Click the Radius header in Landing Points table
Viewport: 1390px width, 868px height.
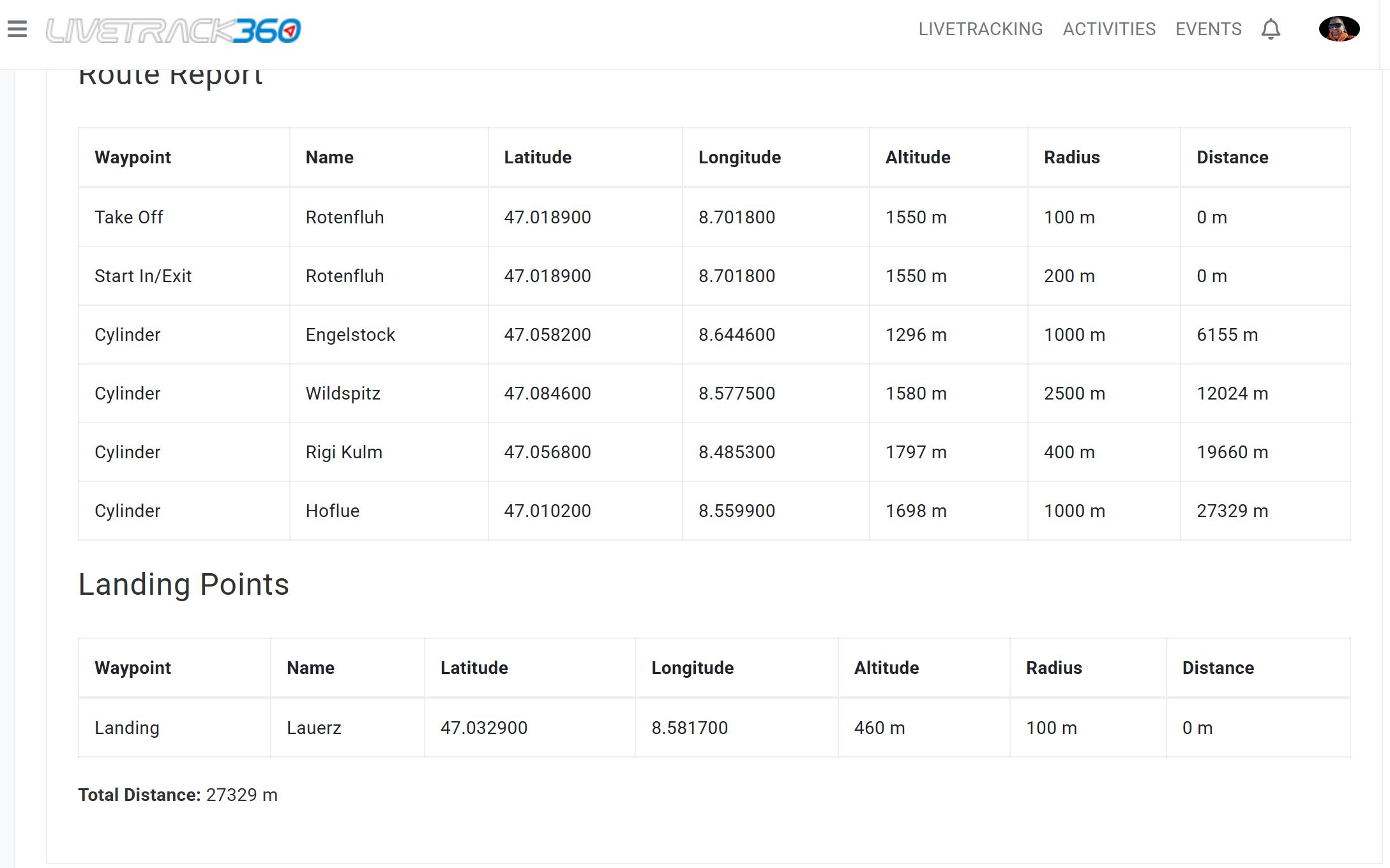(1054, 668)
